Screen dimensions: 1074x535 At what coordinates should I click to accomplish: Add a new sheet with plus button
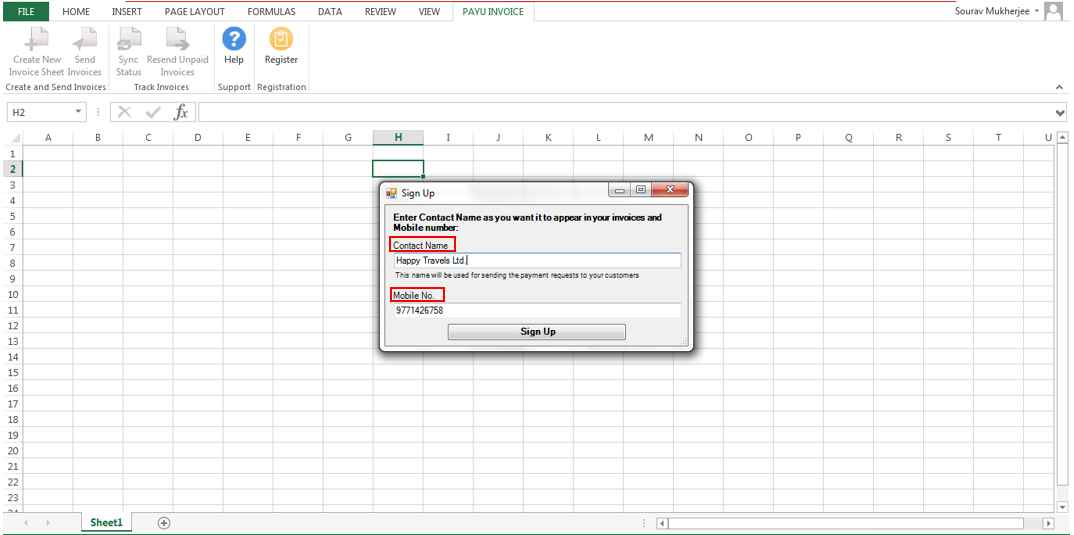click(x=164, y=523)
